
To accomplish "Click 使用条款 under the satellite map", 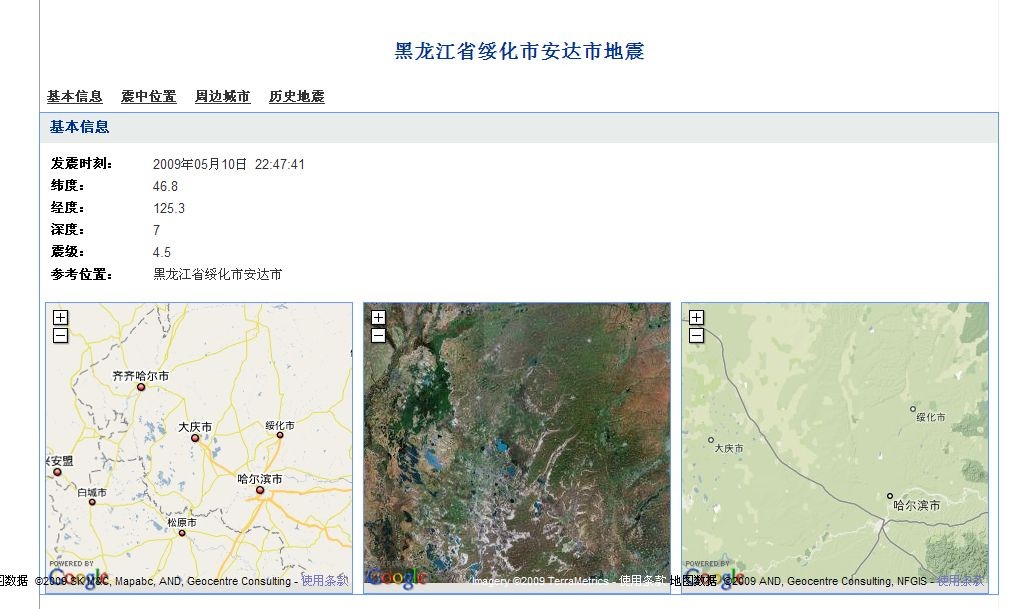I will click(641, 581).
